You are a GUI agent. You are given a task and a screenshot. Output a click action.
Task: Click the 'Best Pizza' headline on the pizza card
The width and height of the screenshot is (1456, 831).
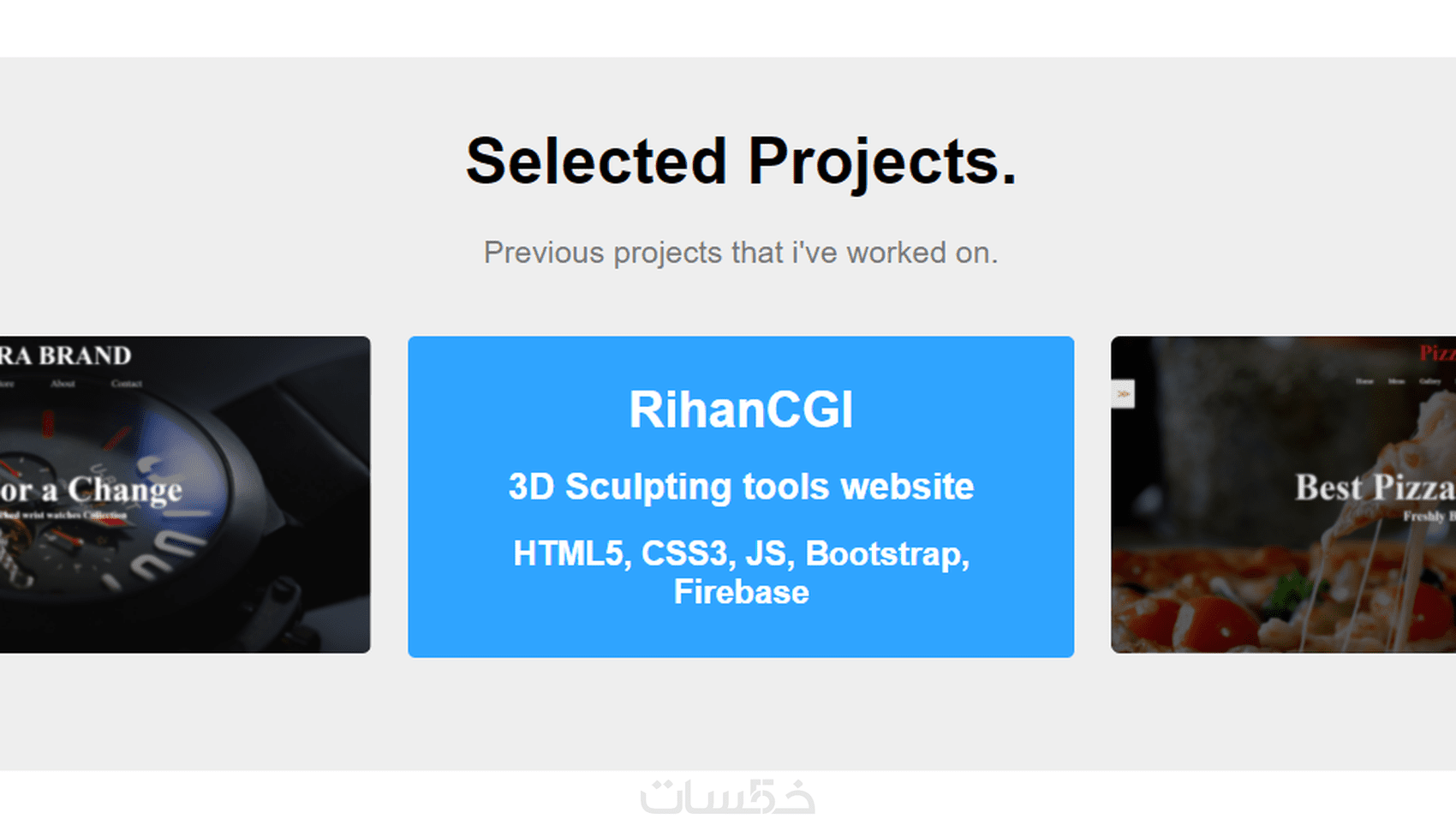1374,487
